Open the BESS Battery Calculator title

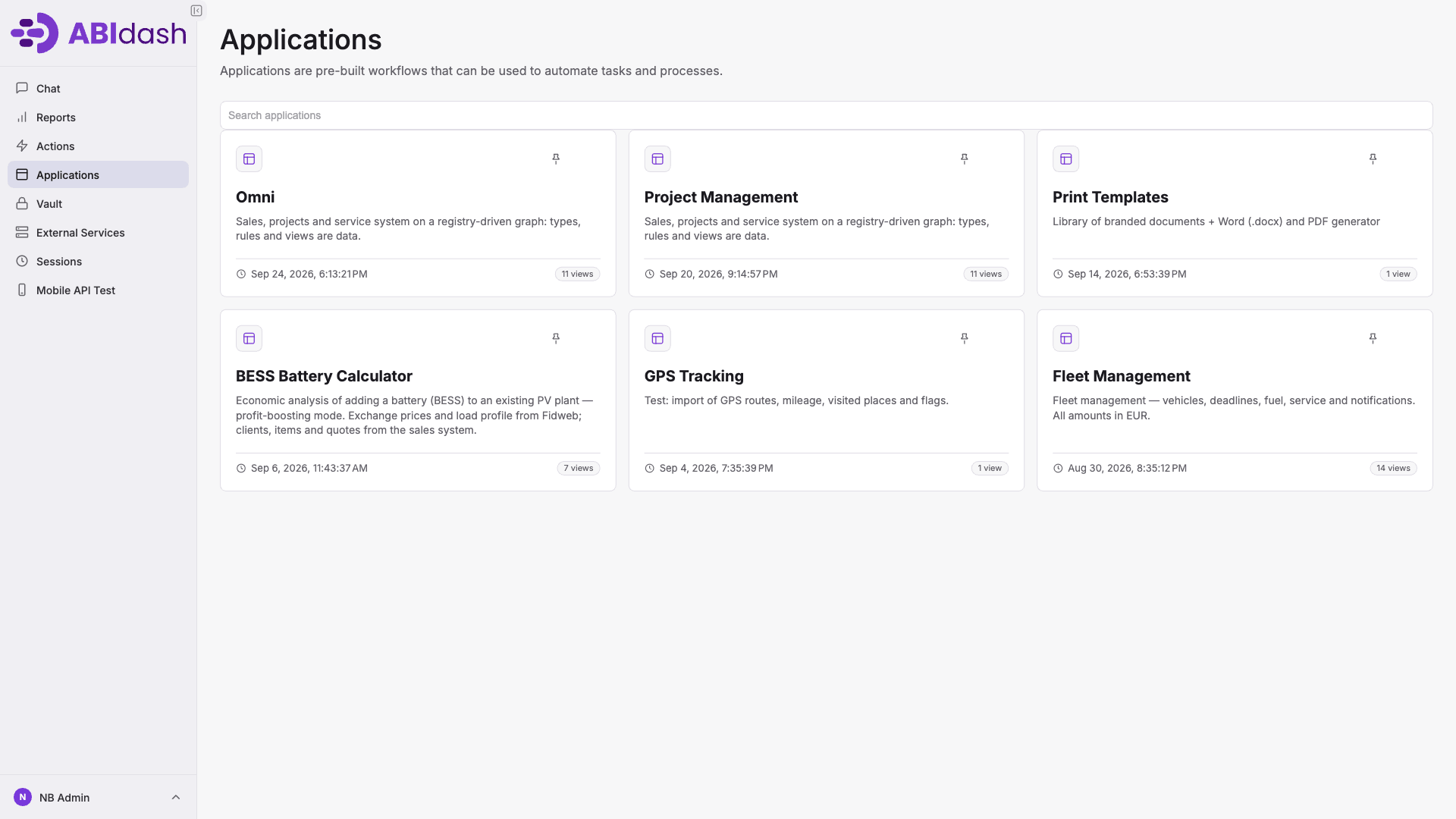(x=324, y=376)
